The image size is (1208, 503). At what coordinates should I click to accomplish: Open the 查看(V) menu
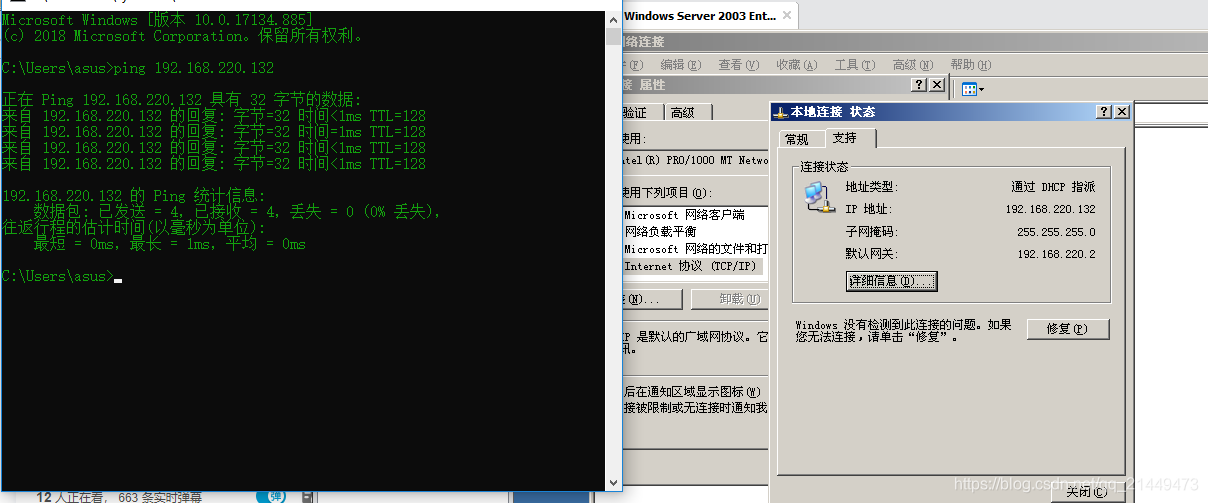click(x=739, y=65)
